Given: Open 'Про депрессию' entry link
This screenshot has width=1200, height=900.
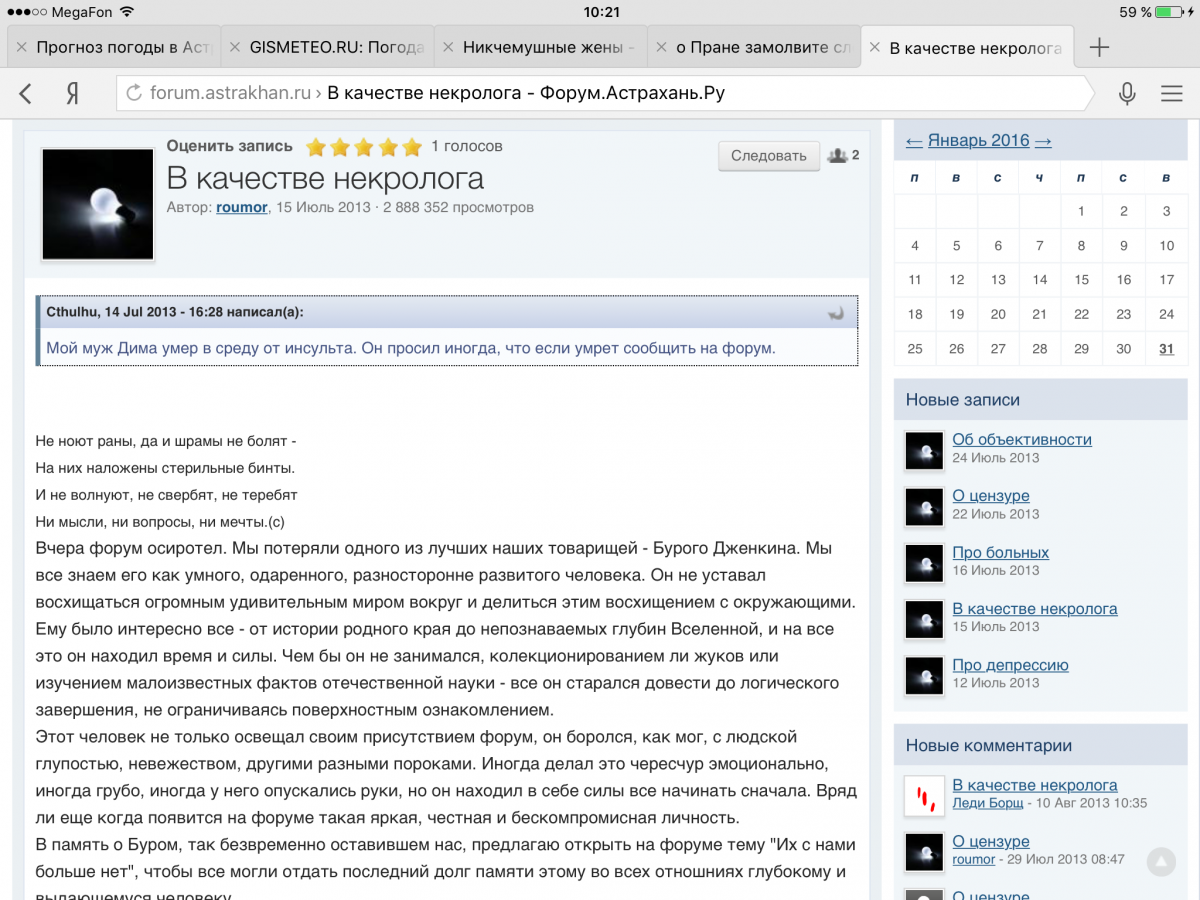Looking at the screenshot, I should tap(1011, 665).
